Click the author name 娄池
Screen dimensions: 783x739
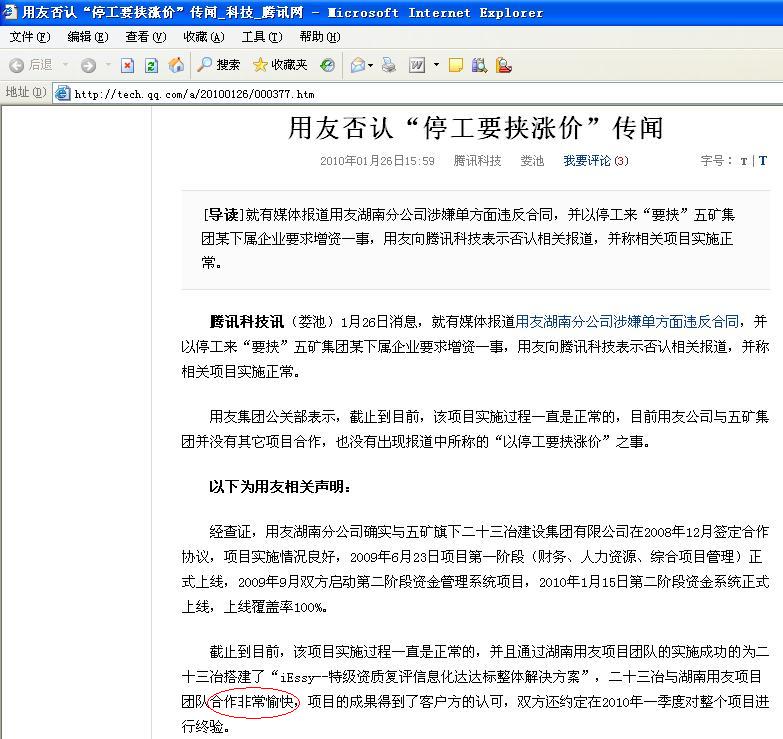(x=532, y=161)
